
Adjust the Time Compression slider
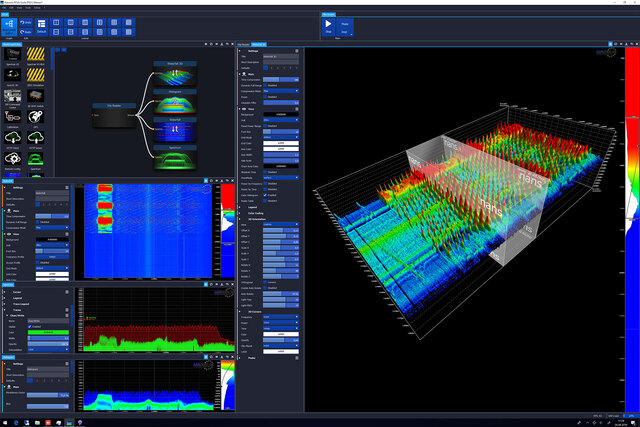tap(281, 80)
